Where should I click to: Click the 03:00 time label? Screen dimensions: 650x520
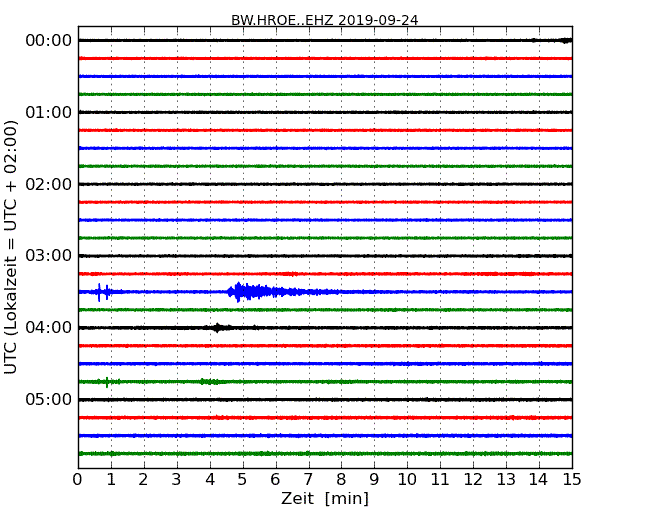pos(49,256)
